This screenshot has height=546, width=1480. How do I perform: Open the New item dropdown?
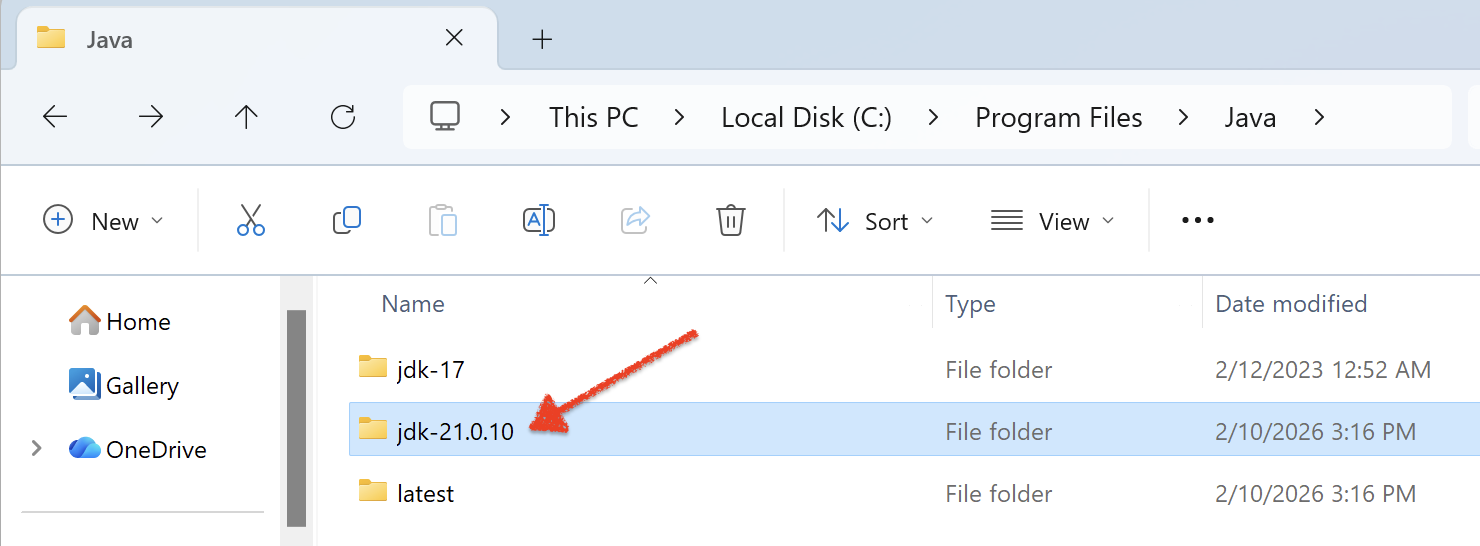point(103,220)
